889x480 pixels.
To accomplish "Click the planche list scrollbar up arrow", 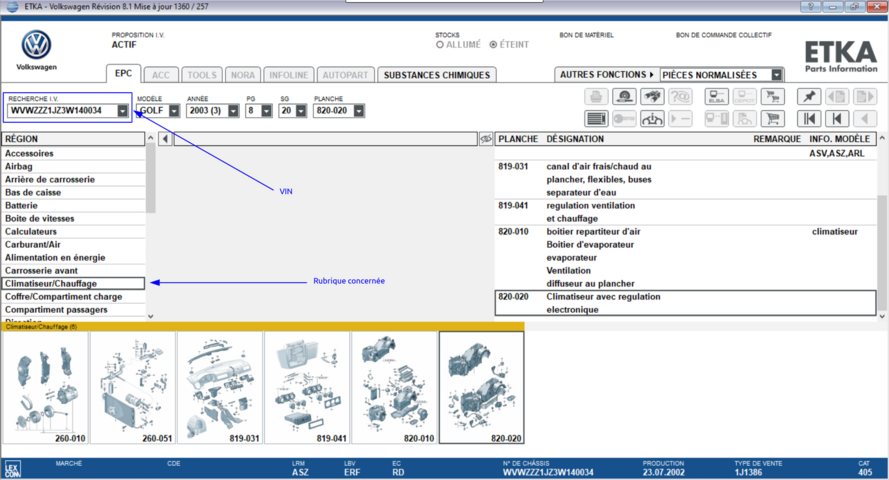I will (x=882, y=138).
